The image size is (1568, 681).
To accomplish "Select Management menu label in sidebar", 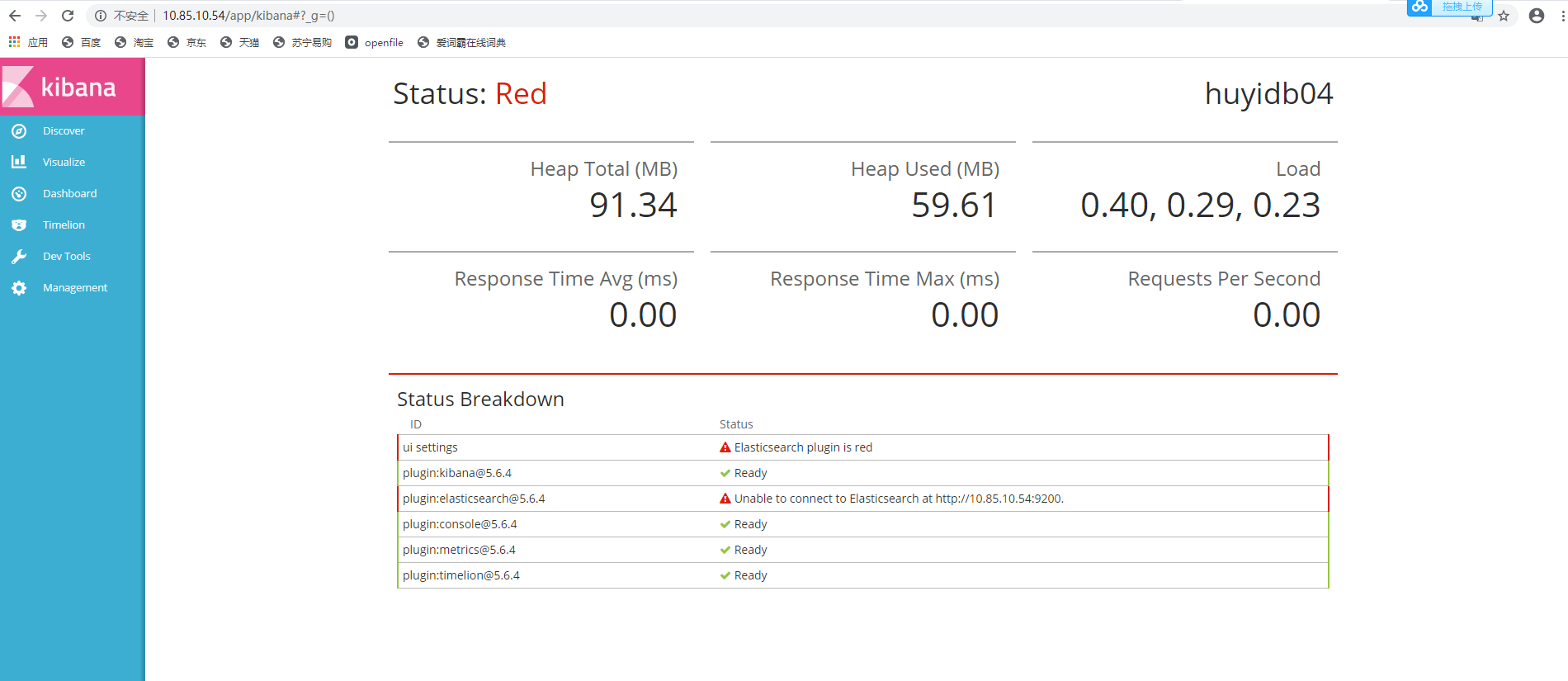I will [x=75, y=288].
